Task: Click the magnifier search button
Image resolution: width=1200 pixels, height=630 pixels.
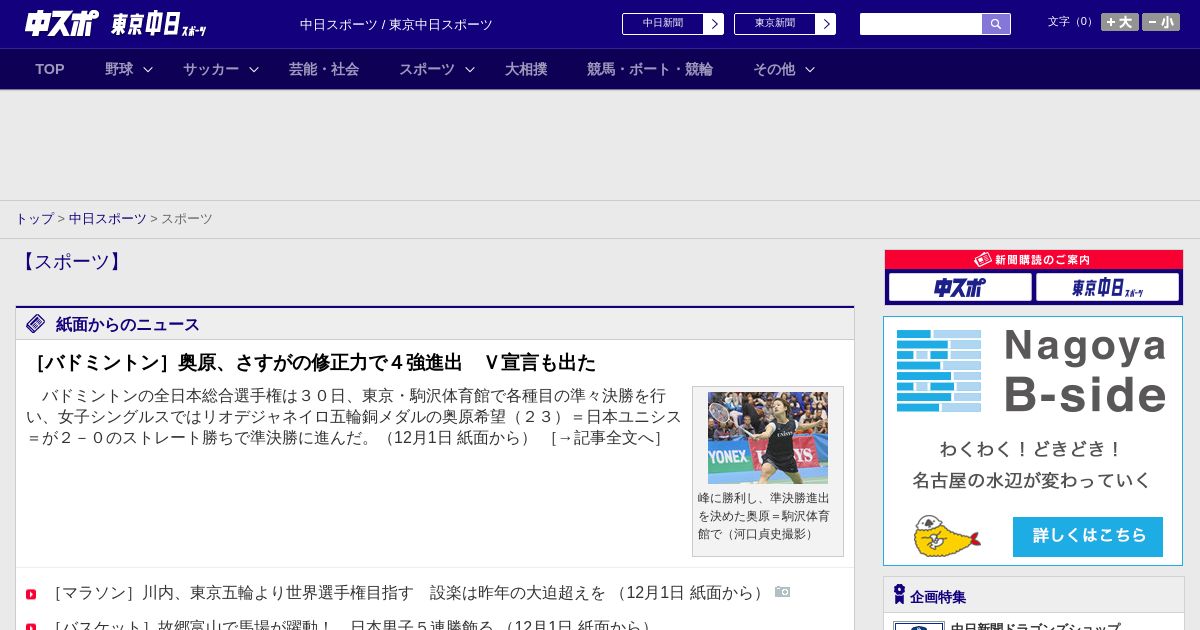Action: [996, 24]
